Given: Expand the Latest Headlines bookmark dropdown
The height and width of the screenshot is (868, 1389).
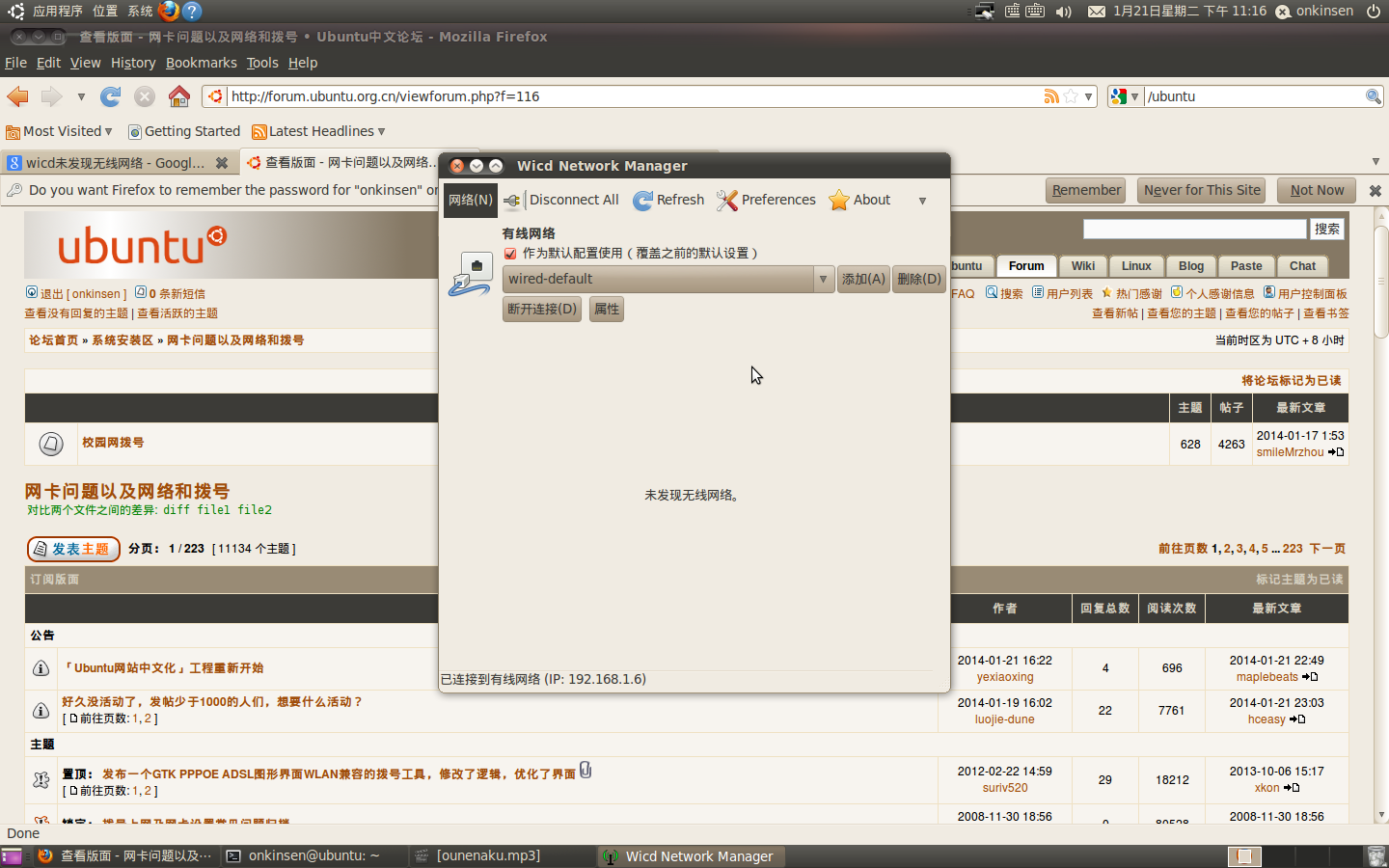Looking at the screenshot, I should [x=381, y=131].
